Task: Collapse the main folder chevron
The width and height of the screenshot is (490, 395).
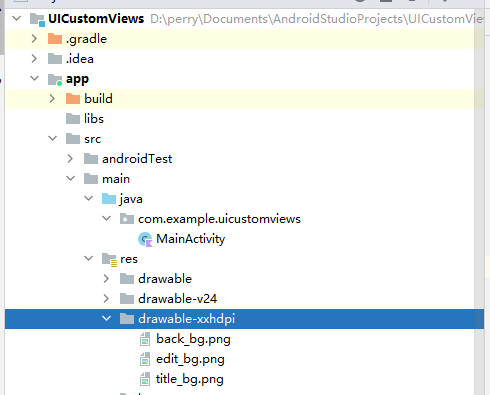Action: click(x=70, y=178)
